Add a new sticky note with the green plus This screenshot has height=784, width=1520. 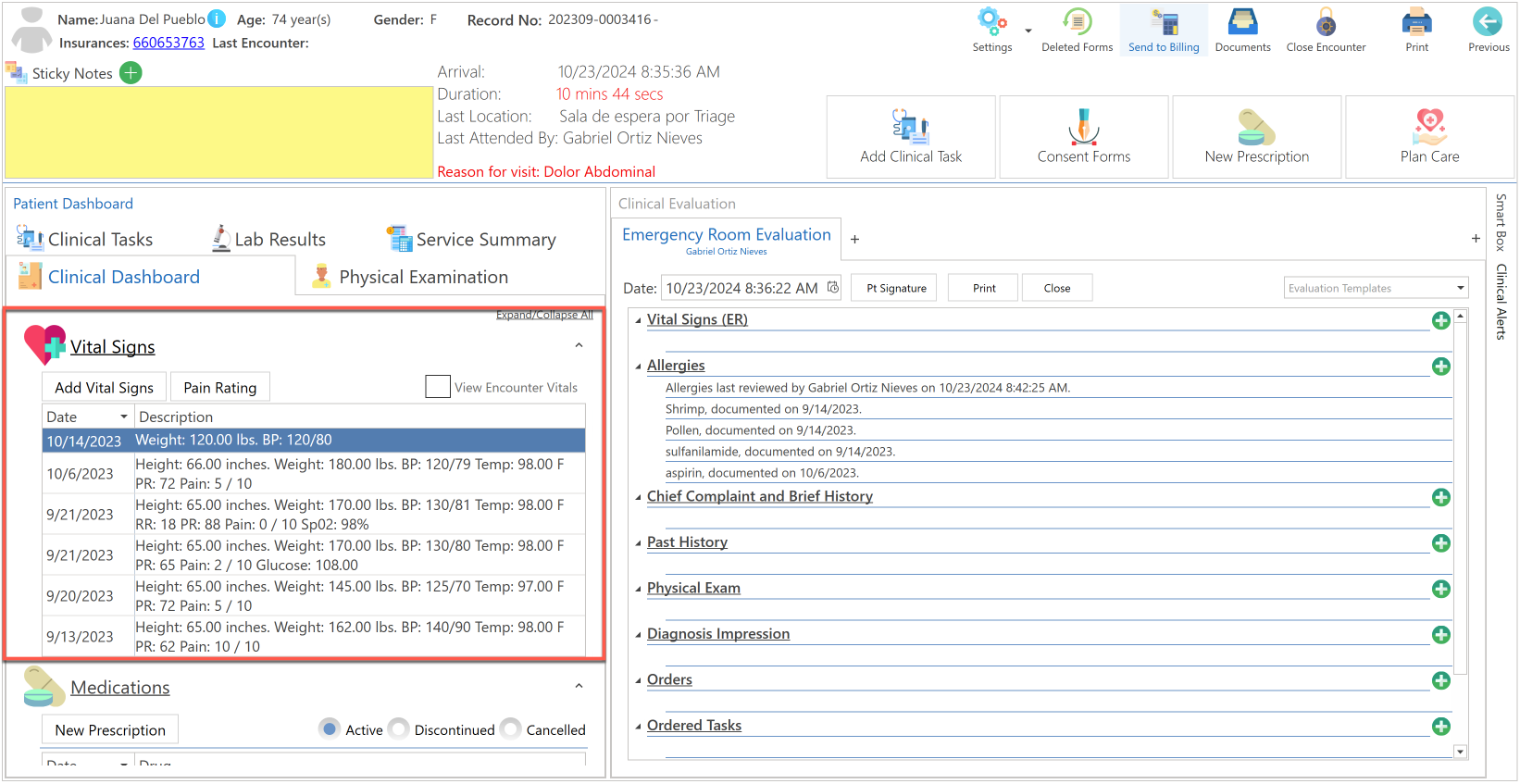(131, 73)
